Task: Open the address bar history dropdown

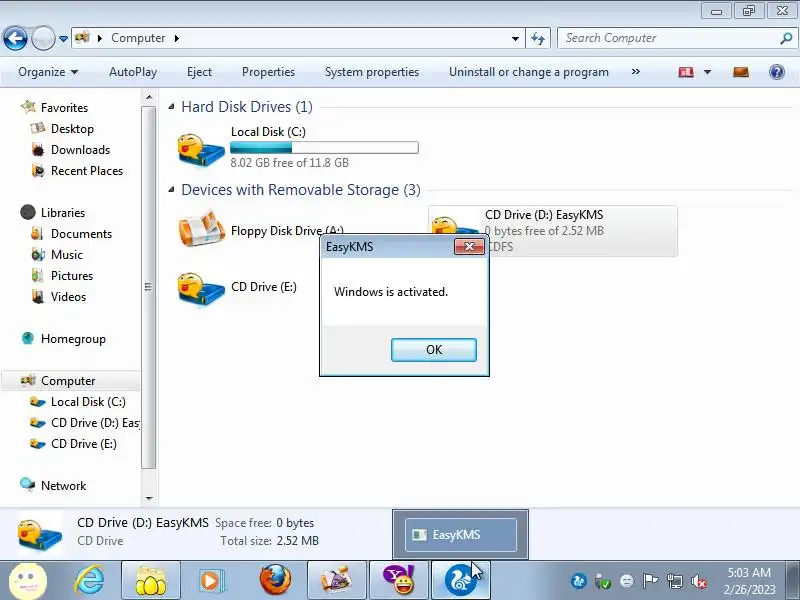Action: (x=515, y=38)
